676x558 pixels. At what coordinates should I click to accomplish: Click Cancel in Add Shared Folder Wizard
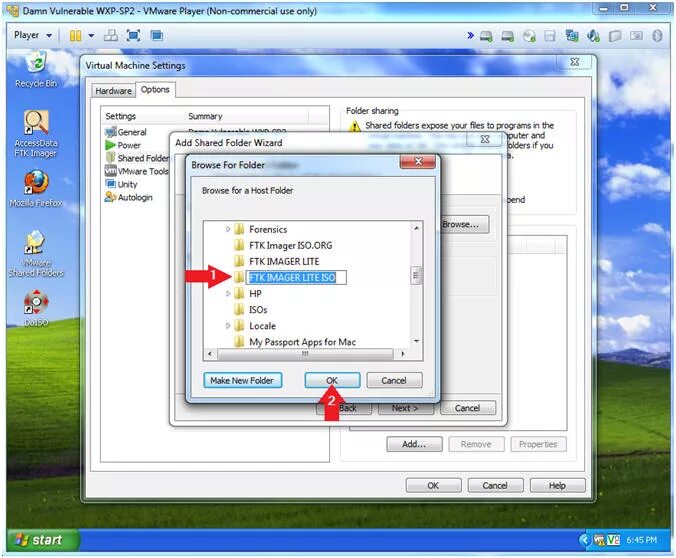468,408
